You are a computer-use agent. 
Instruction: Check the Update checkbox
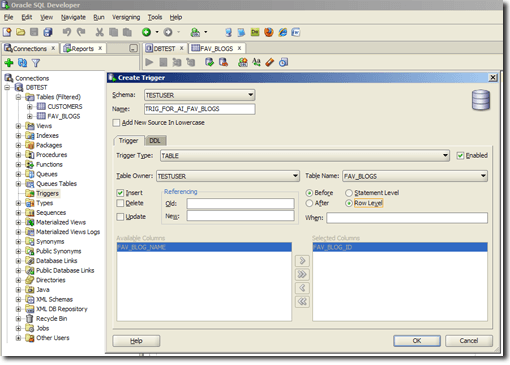(120, 217)
